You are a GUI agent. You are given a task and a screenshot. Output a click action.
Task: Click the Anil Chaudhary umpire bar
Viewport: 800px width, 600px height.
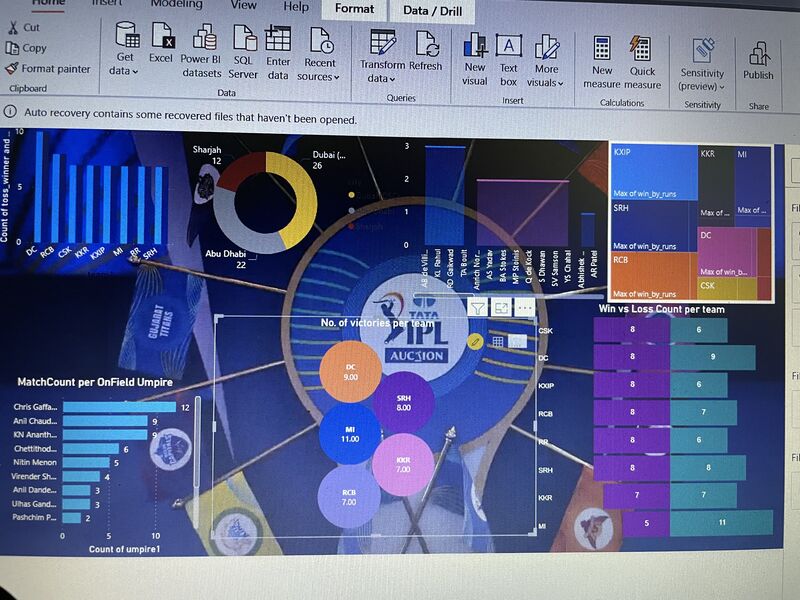point(105,421)
